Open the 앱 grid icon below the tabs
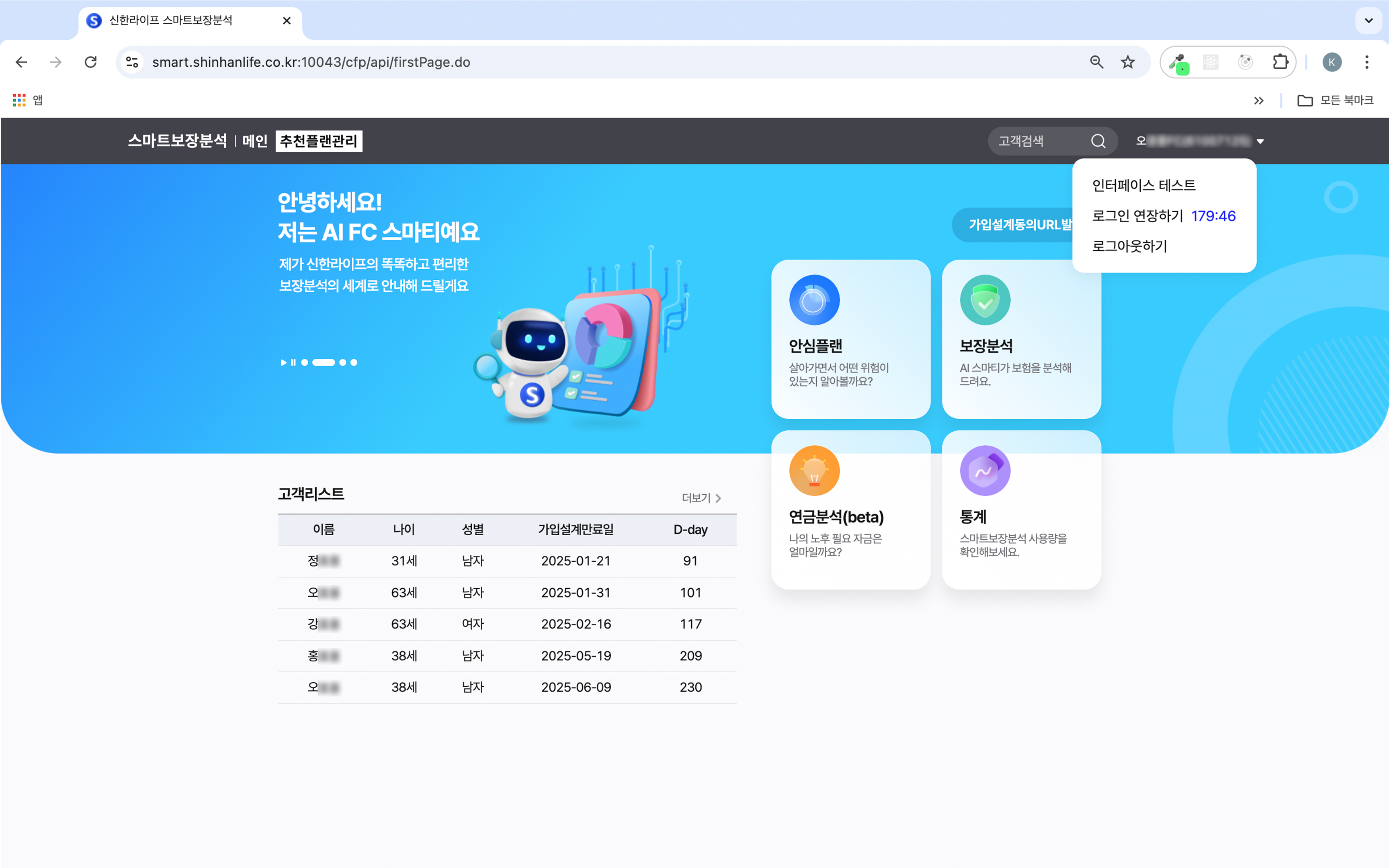This screenshot has width=1389, height=868. (x=18, y=100)
